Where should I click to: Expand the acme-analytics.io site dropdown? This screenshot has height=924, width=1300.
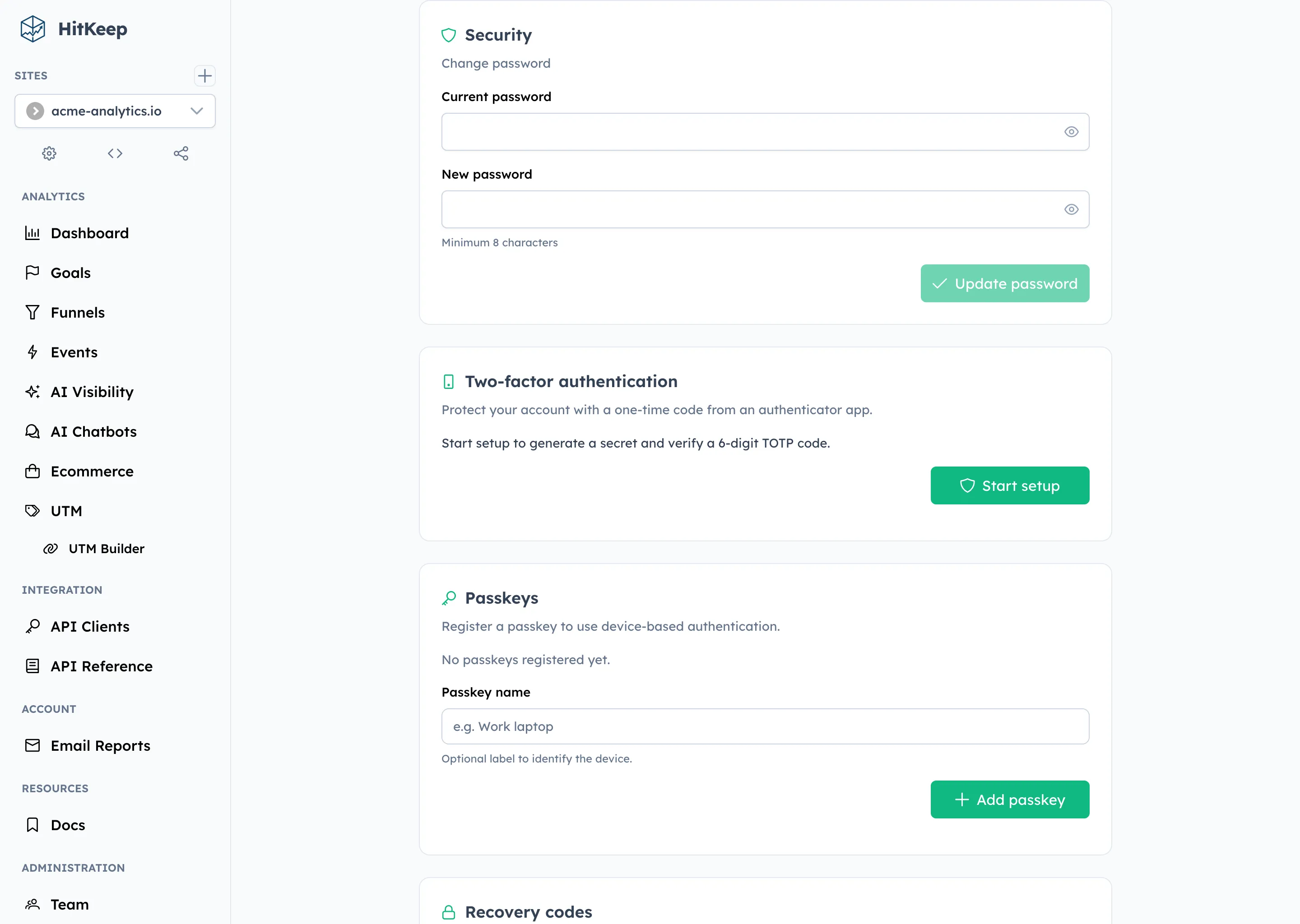coord(197,111)
